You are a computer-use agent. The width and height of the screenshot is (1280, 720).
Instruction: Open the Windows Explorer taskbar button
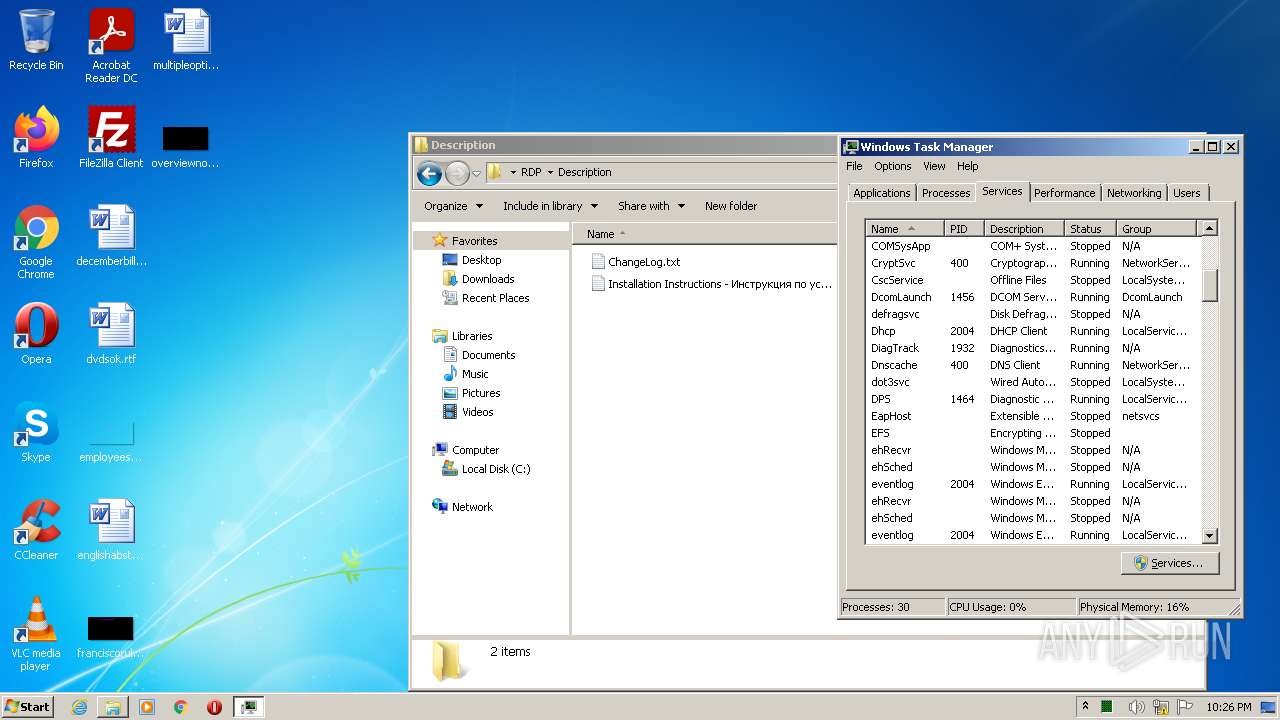[113, 707]
